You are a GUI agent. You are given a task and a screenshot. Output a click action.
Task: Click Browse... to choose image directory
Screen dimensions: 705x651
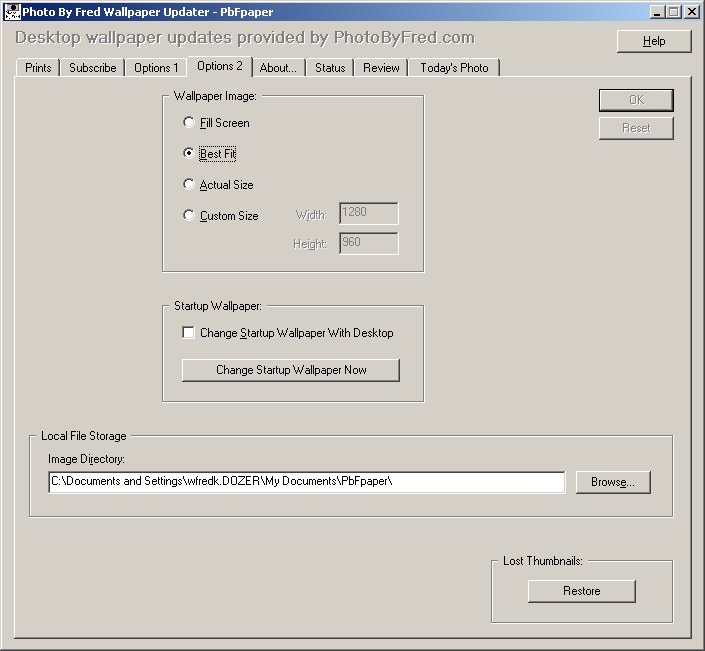pos(613,482)
